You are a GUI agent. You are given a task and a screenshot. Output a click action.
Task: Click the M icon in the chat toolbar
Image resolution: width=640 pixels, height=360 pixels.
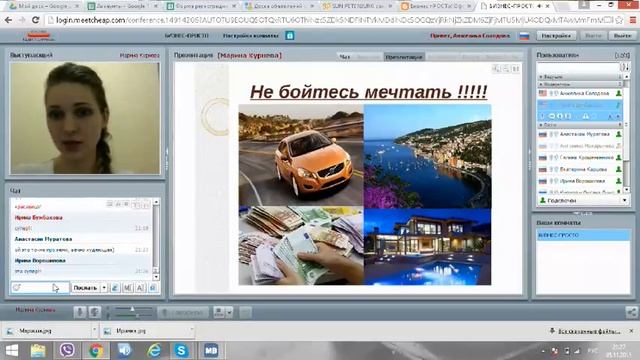point(128,288)
